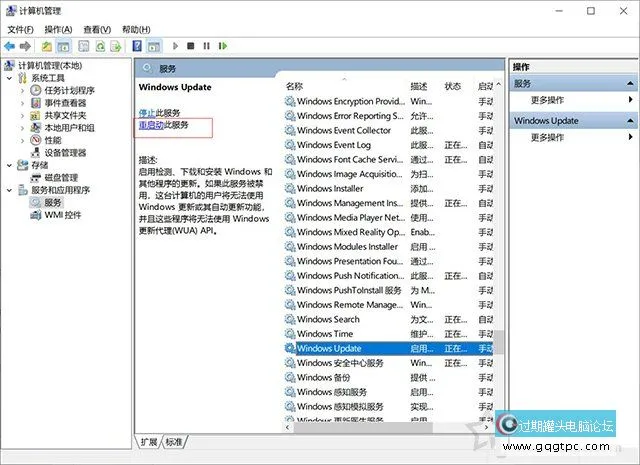The height and width of the screenshot is (465, 640).
Task: Select 事件查看器 in the tree
Action: [x=65, y=103]
